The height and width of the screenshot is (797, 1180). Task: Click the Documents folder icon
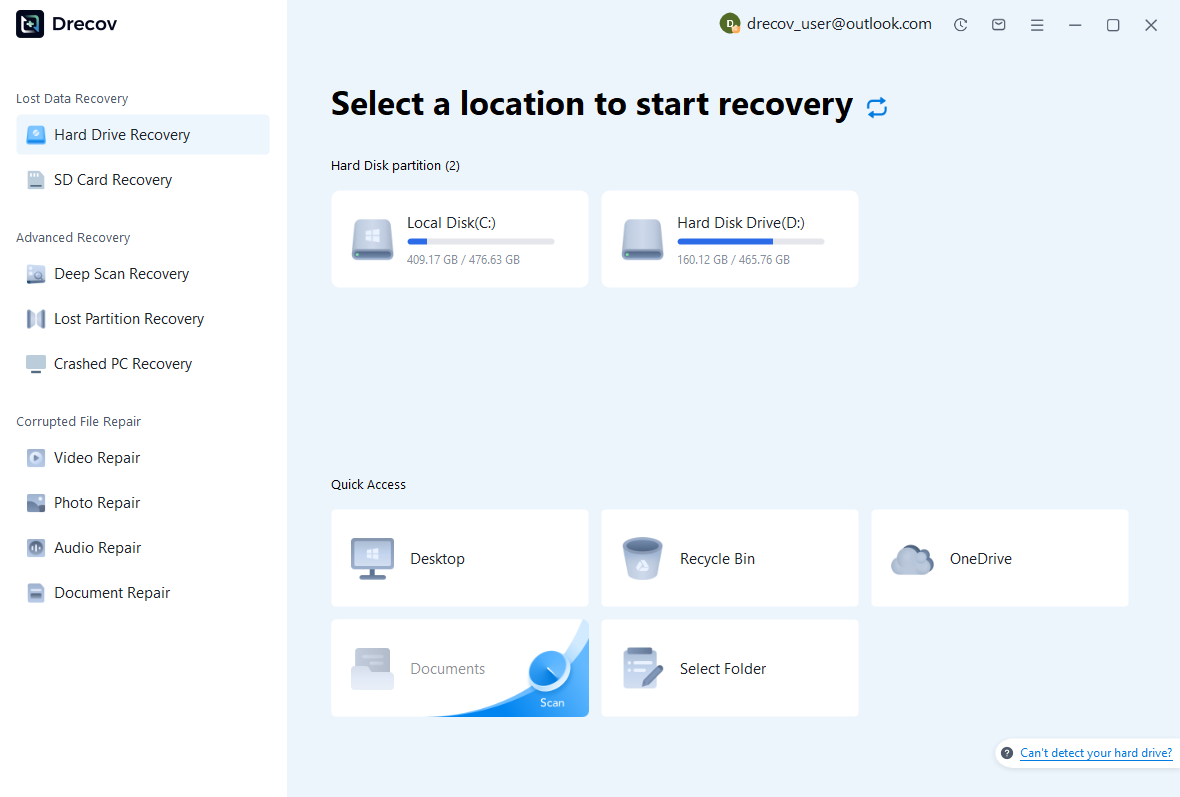[x=373, y=668]
